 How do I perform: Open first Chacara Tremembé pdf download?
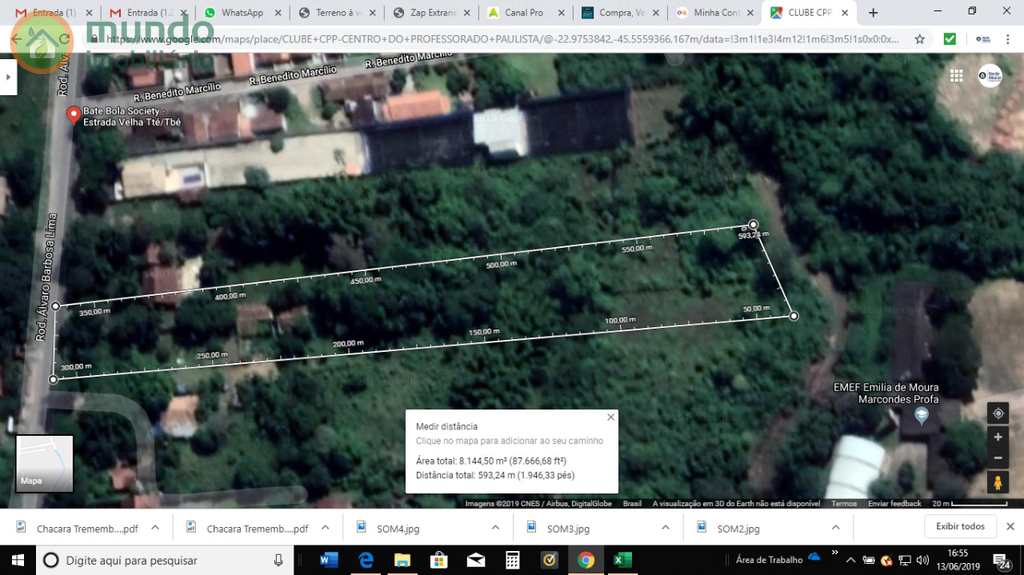pyautogui.click(x=87, y=528)
